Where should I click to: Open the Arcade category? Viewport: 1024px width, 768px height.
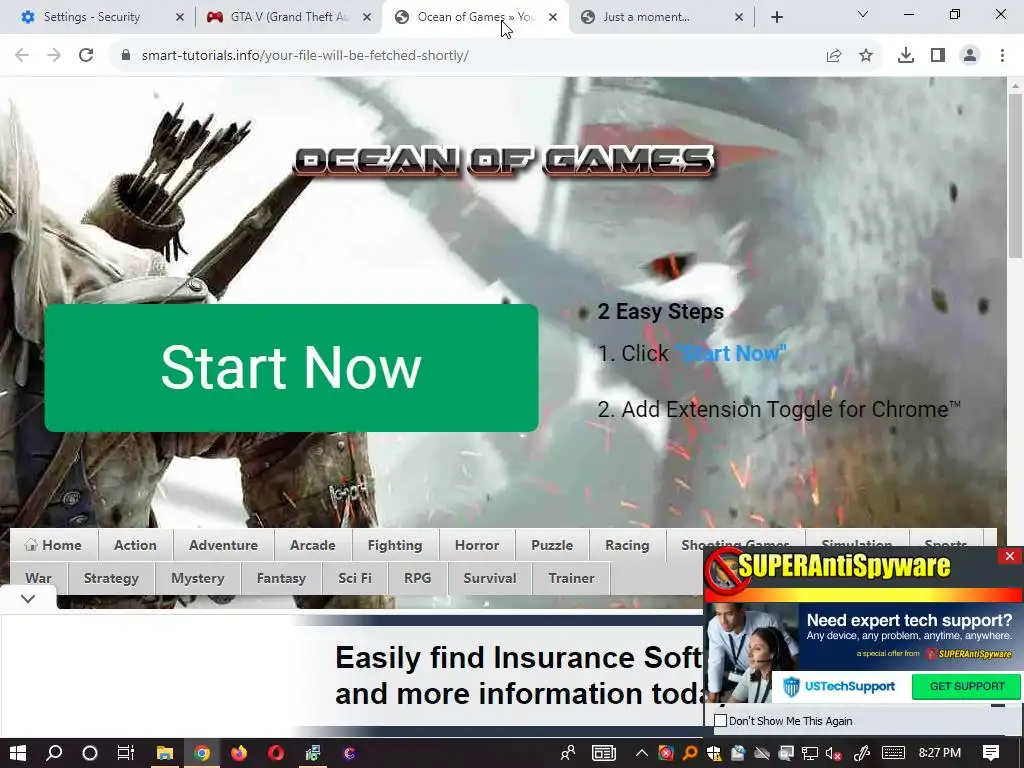(313, 545)
